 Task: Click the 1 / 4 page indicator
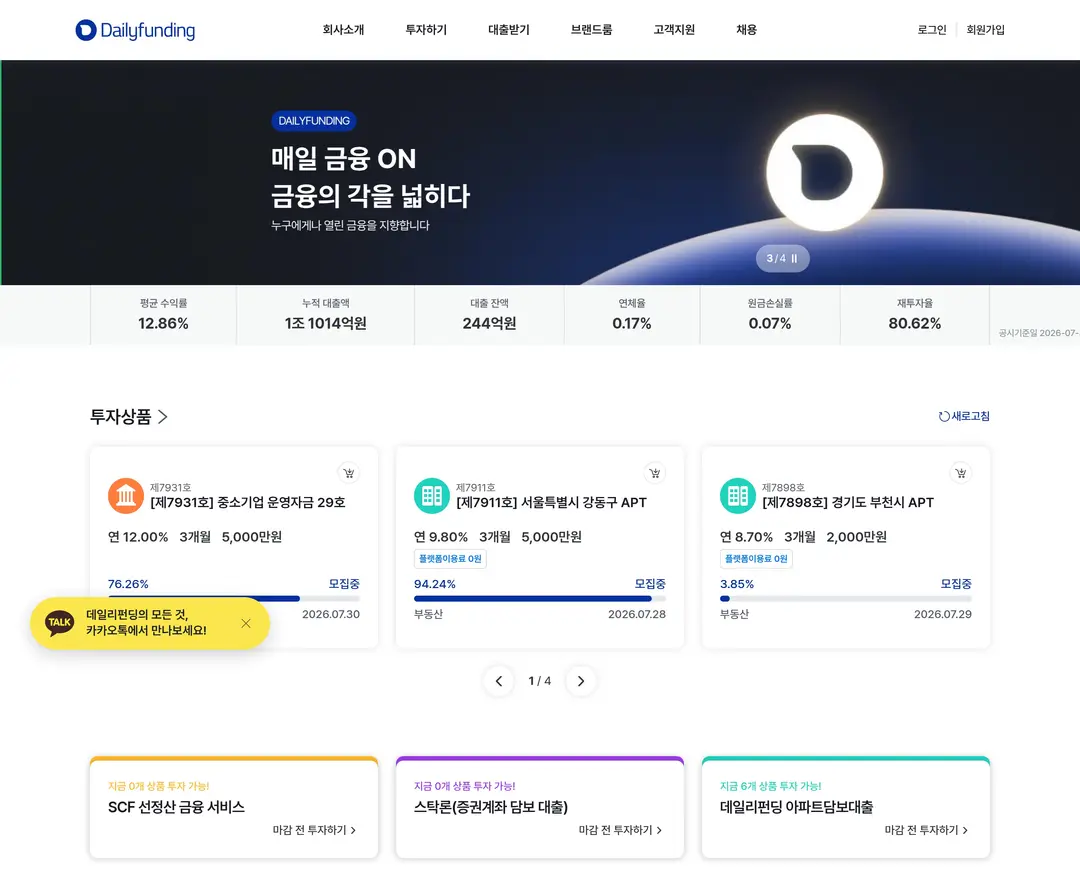[540, 681]
